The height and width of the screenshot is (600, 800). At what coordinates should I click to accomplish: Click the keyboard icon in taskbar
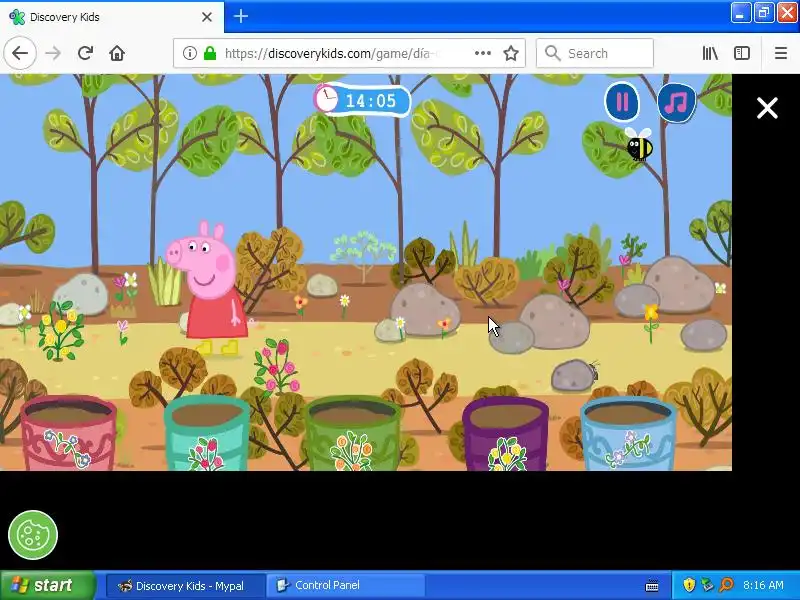click(x=652, y=586)
